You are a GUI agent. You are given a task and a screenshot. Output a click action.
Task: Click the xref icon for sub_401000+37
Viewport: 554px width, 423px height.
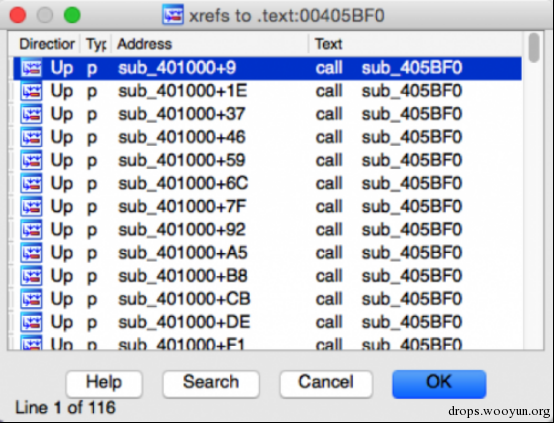pyautogui.click(x=31, y=114)
